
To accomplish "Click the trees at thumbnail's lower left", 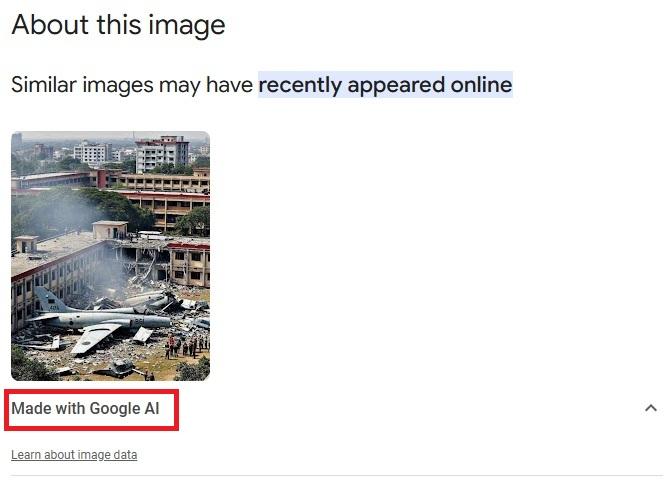I will click(x=30, y=364).
